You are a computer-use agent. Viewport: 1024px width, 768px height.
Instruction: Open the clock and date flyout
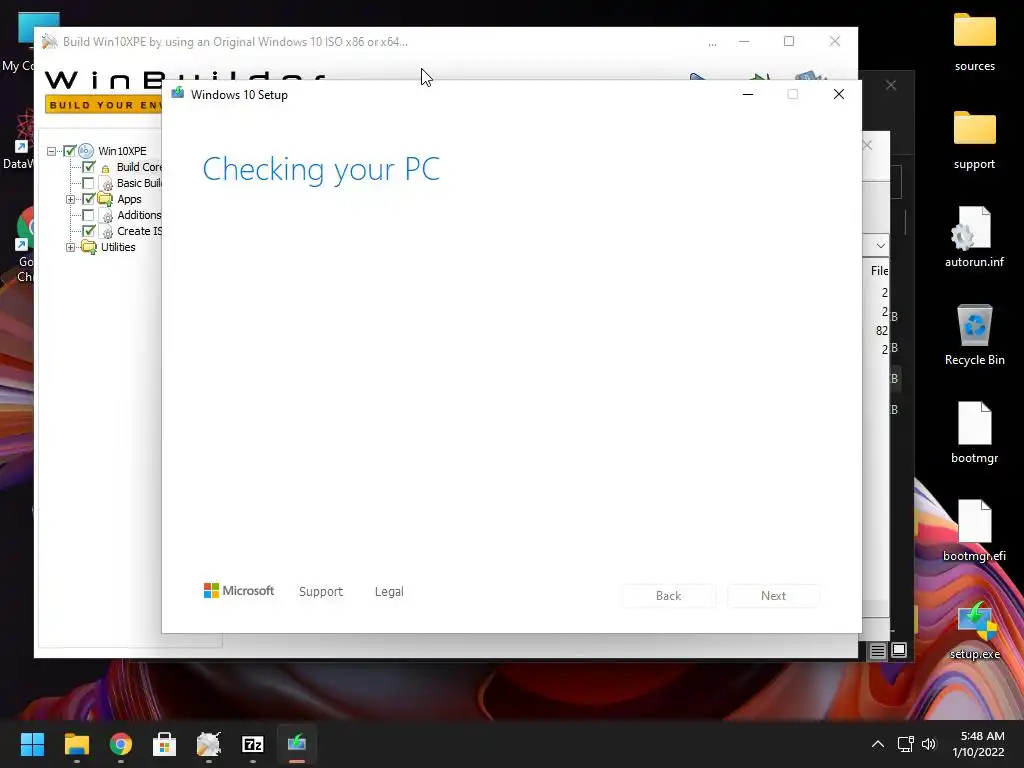click(978, 744)
